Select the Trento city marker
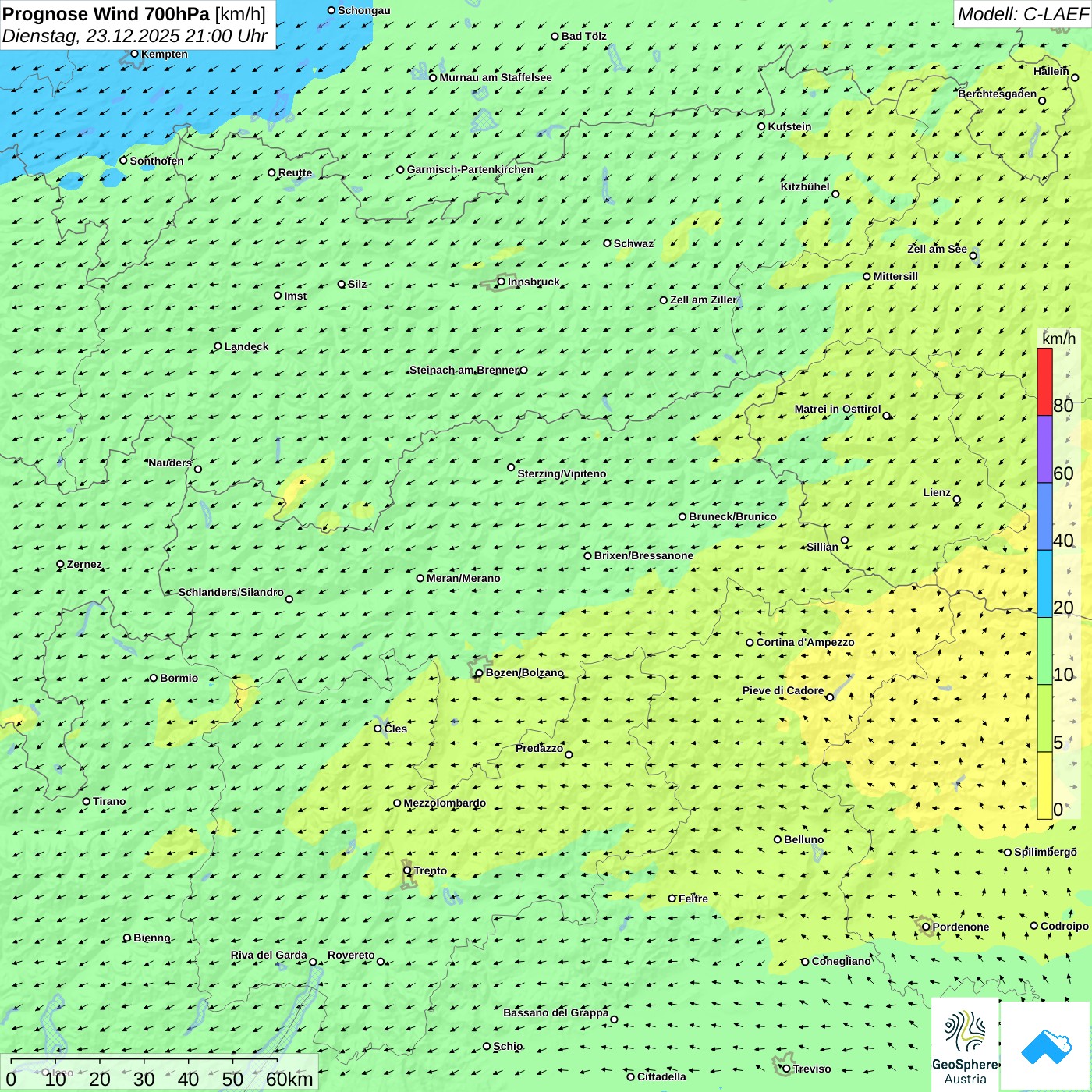The height and width of the screenshot is (1092, 1092). 407,870
